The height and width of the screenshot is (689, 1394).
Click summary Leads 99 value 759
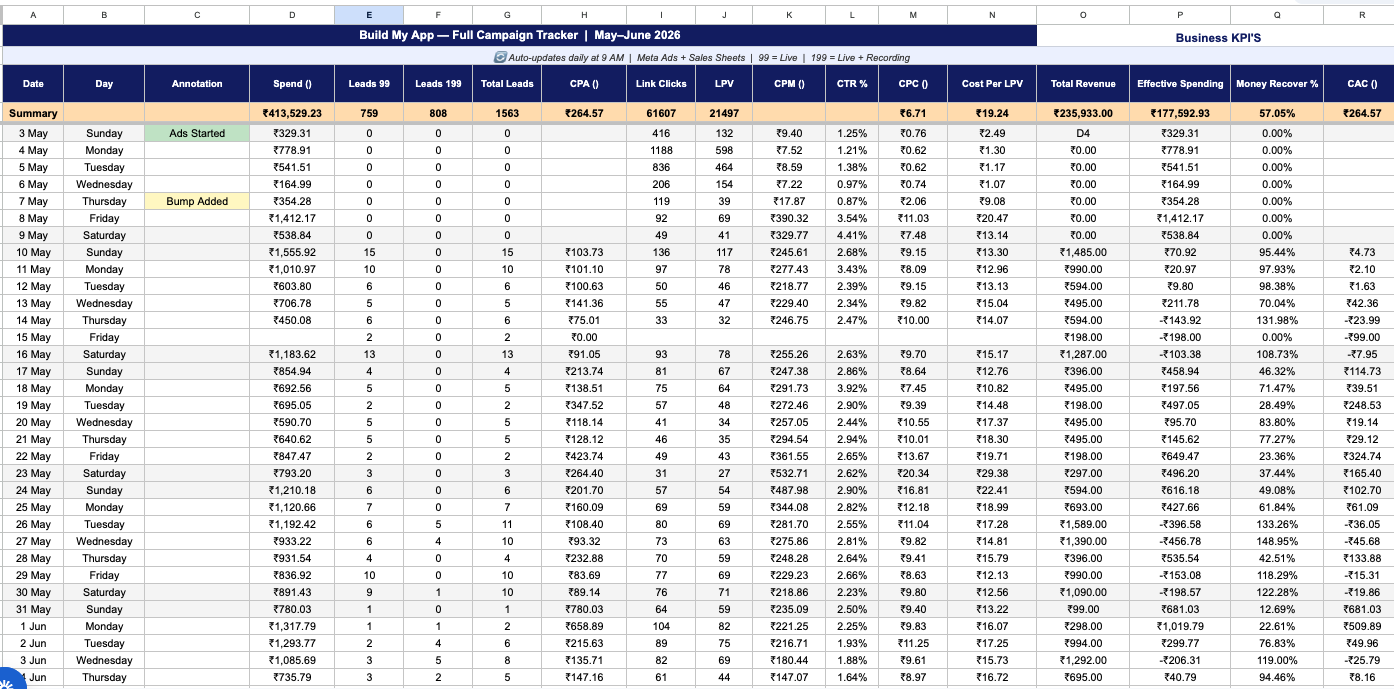pos(369,113)
